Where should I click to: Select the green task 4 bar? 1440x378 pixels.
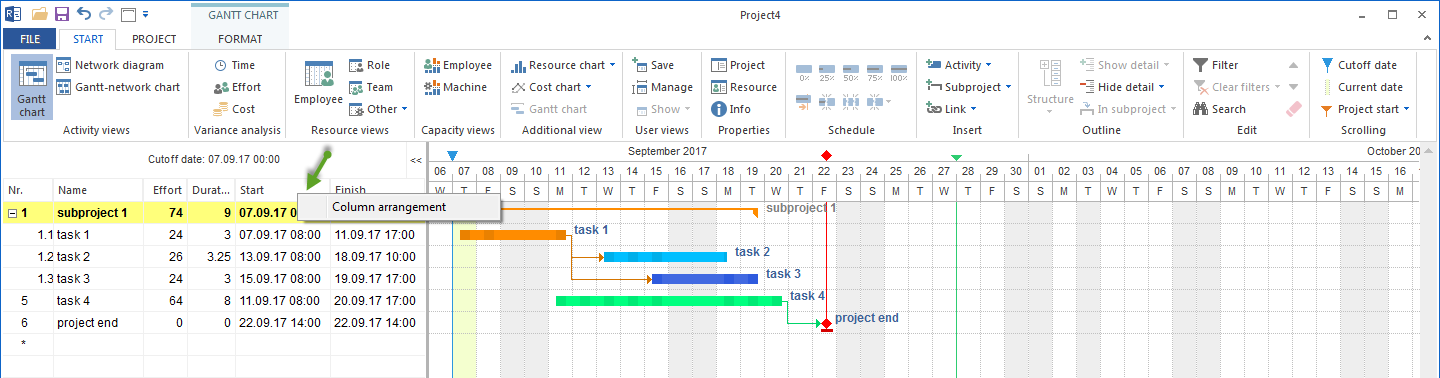coord(669,300)
